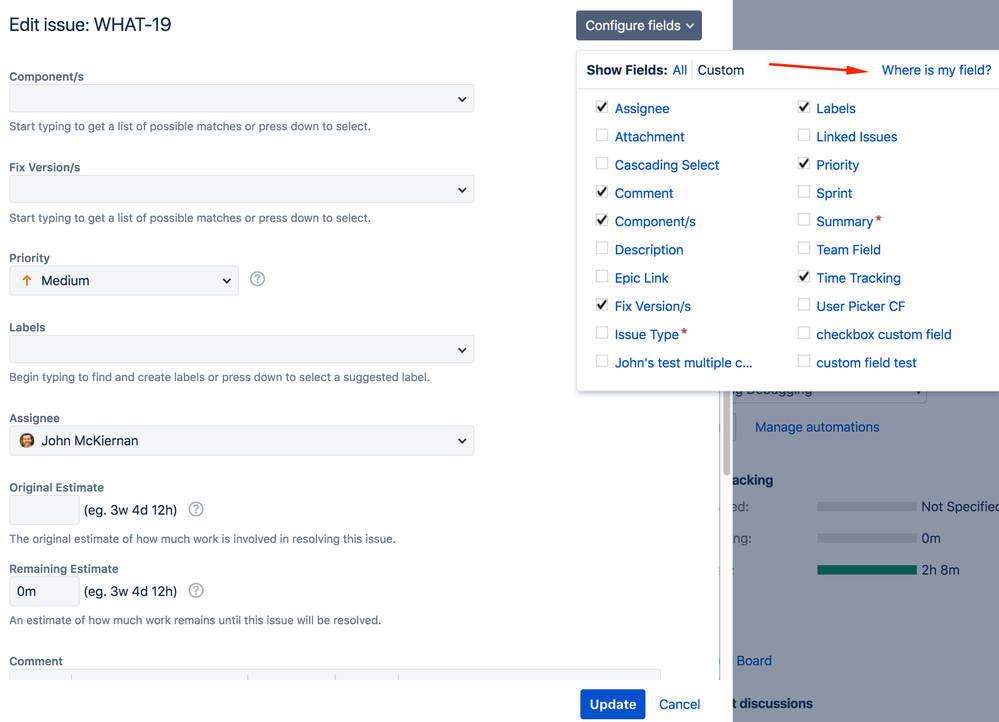
Task: Click the Description field name link
Action: point(649,250)
